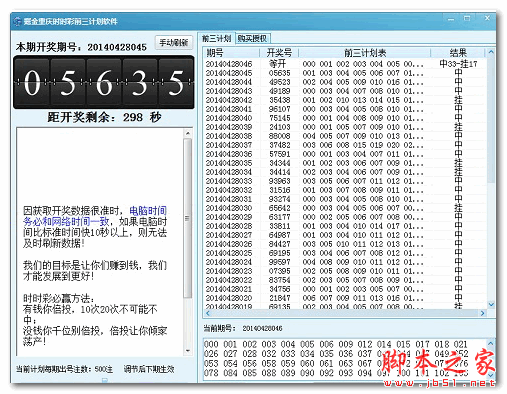Screen dimensions: 507x394
Task: Select row 20140428022 with 83754
Action: click(345, 280)
